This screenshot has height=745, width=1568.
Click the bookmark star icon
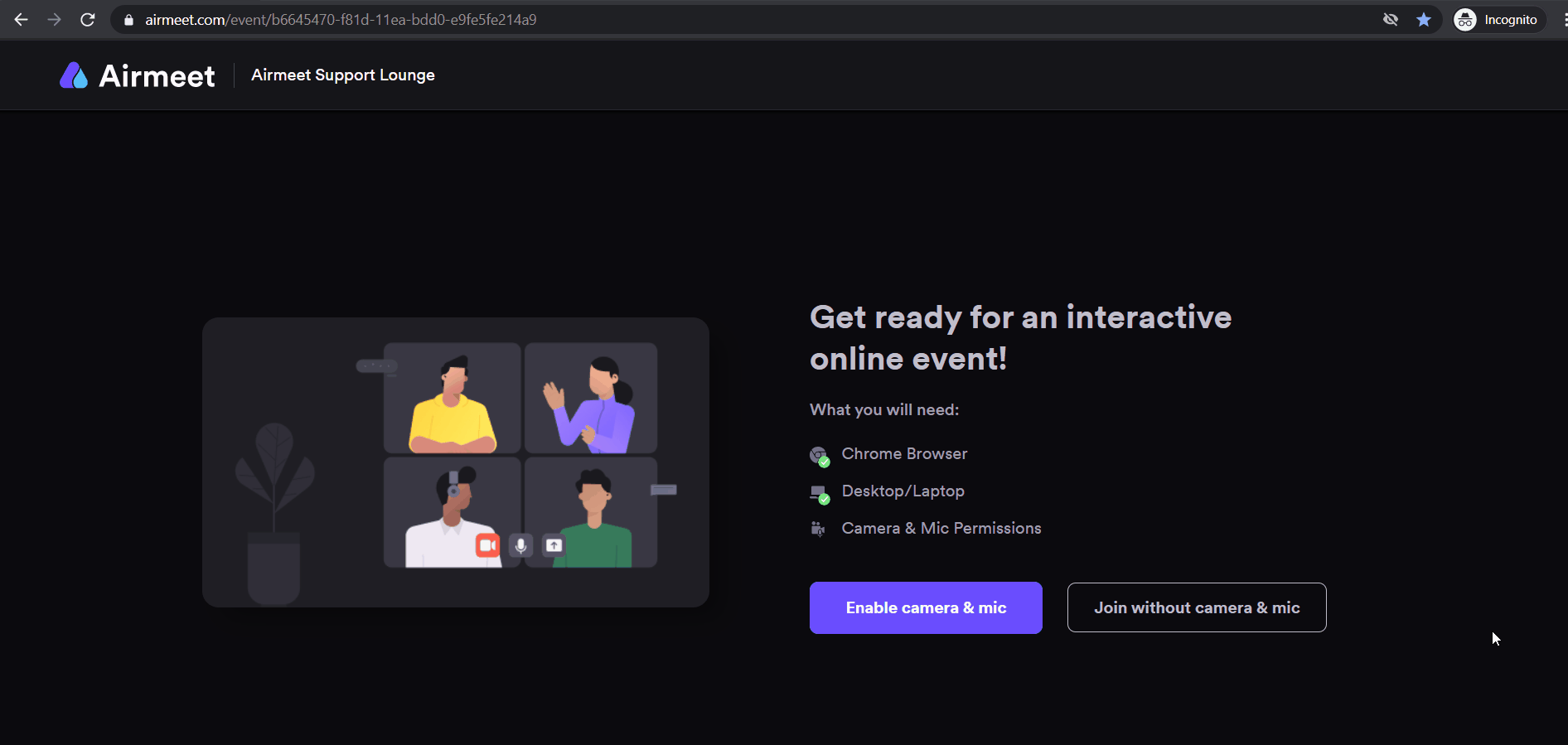click(x=1424, y=20)
